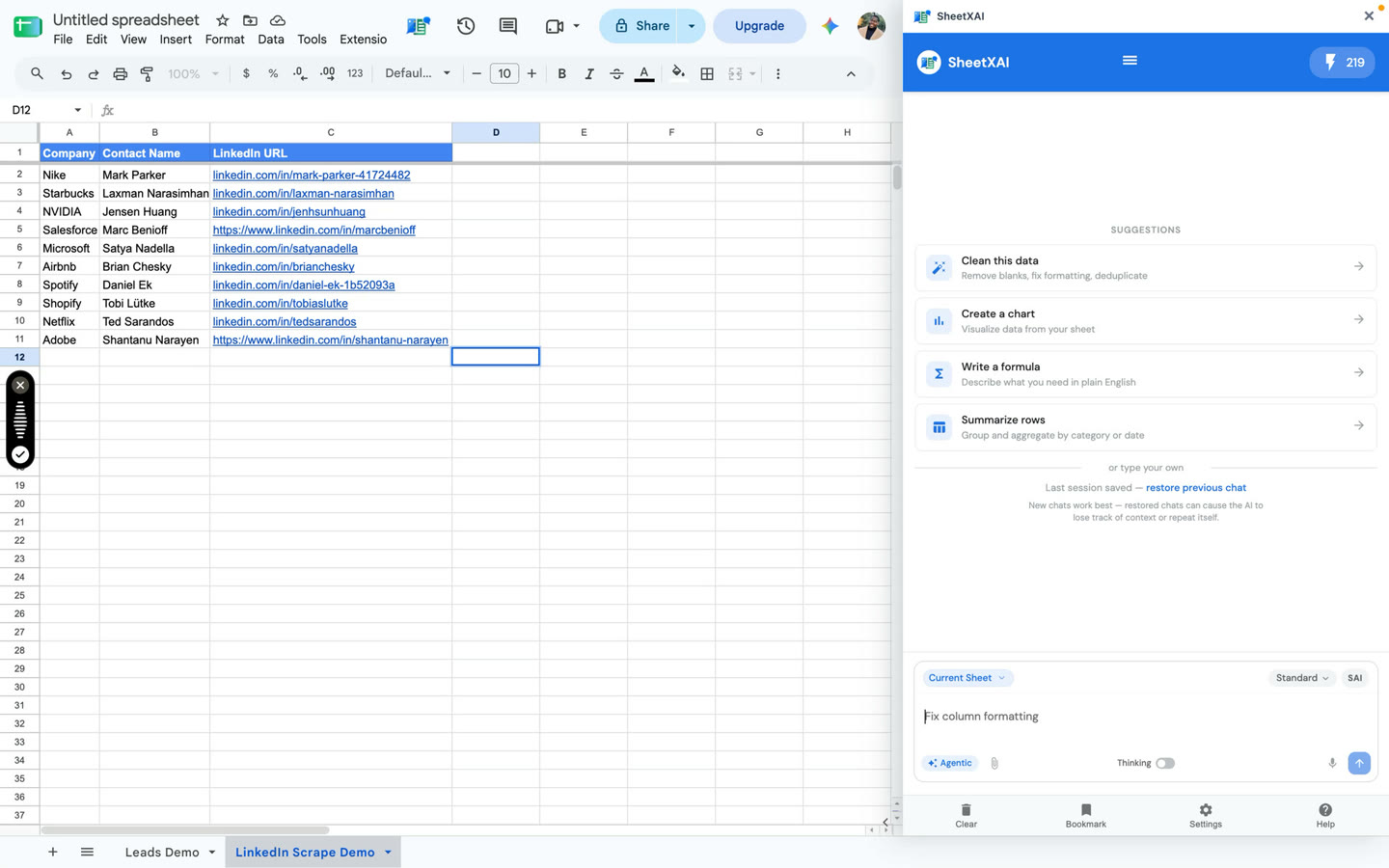1389x868 pixels.
Task: Open more toolbar options
Action: 777,73
